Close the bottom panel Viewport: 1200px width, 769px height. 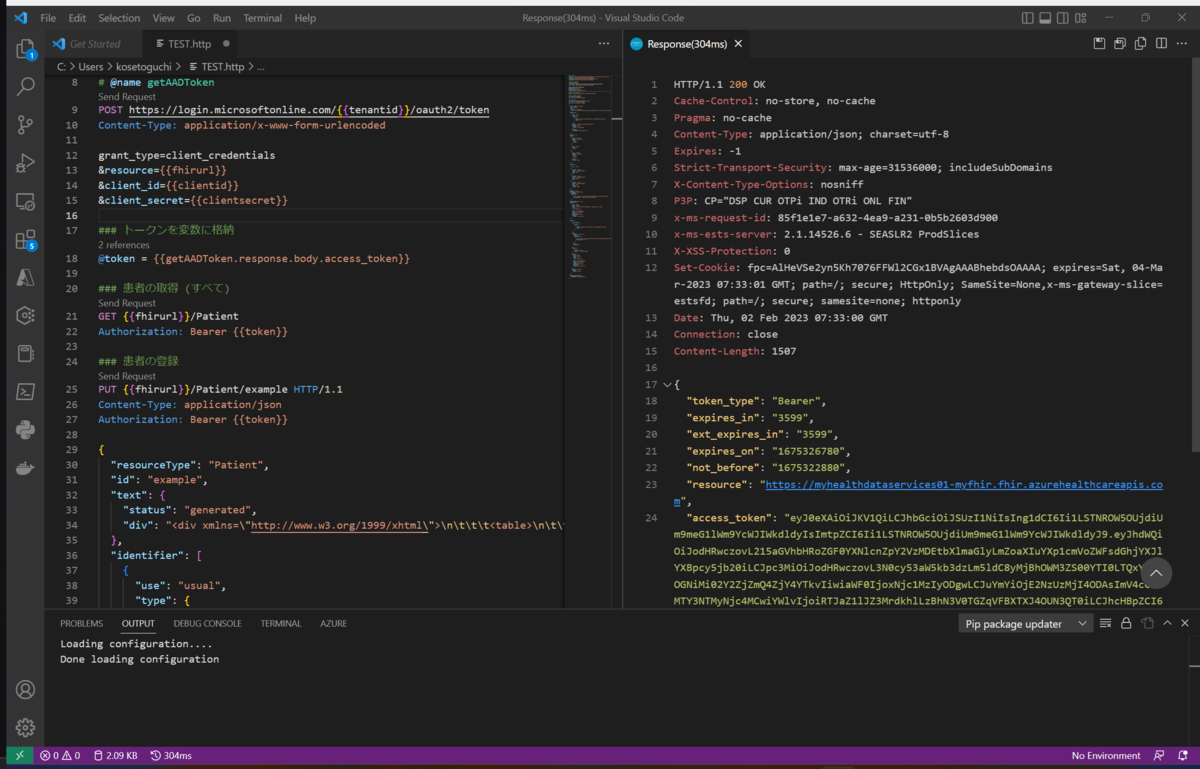click(1185, 623)
